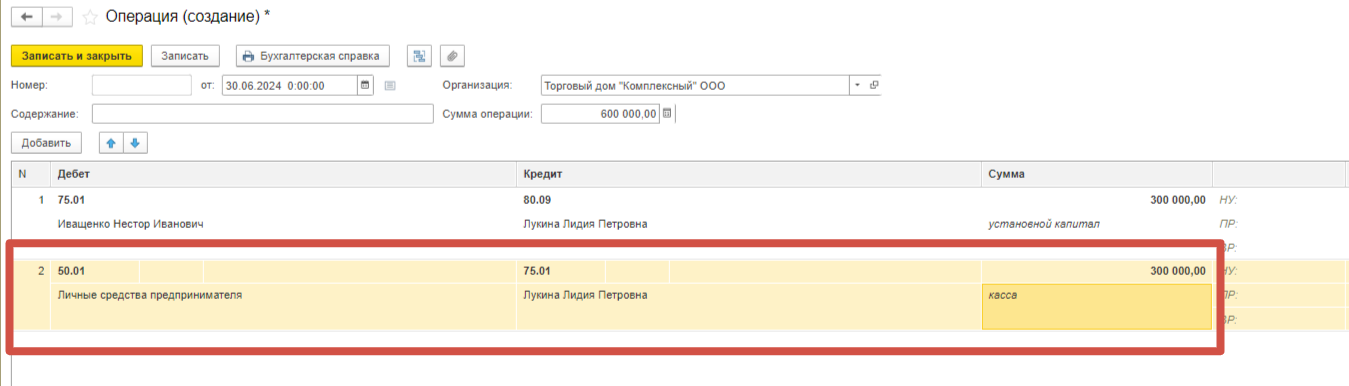Save the operation with the Записать button

pyautogui.click(x=185, y=56)
